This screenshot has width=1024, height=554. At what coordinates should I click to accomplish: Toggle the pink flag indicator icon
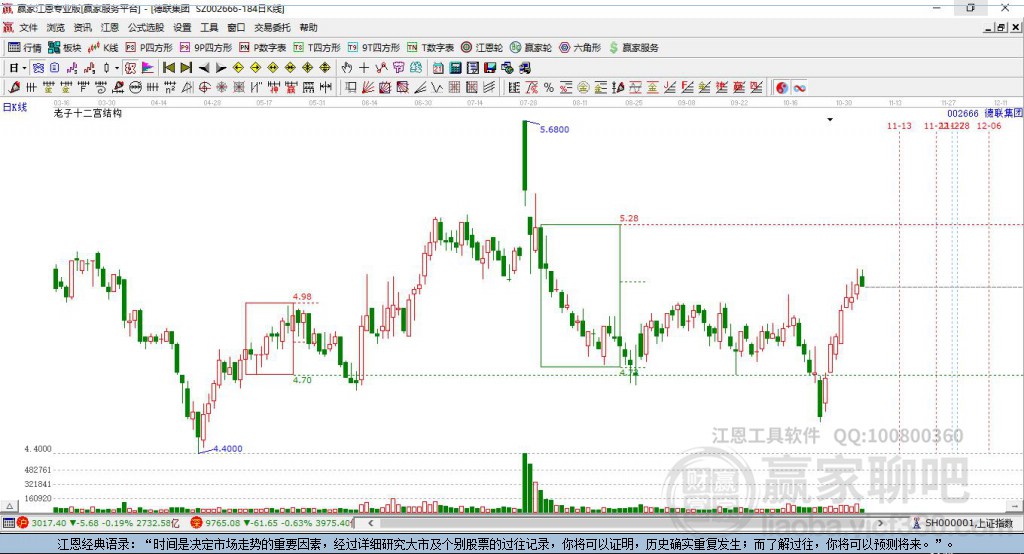coord(148,67)
